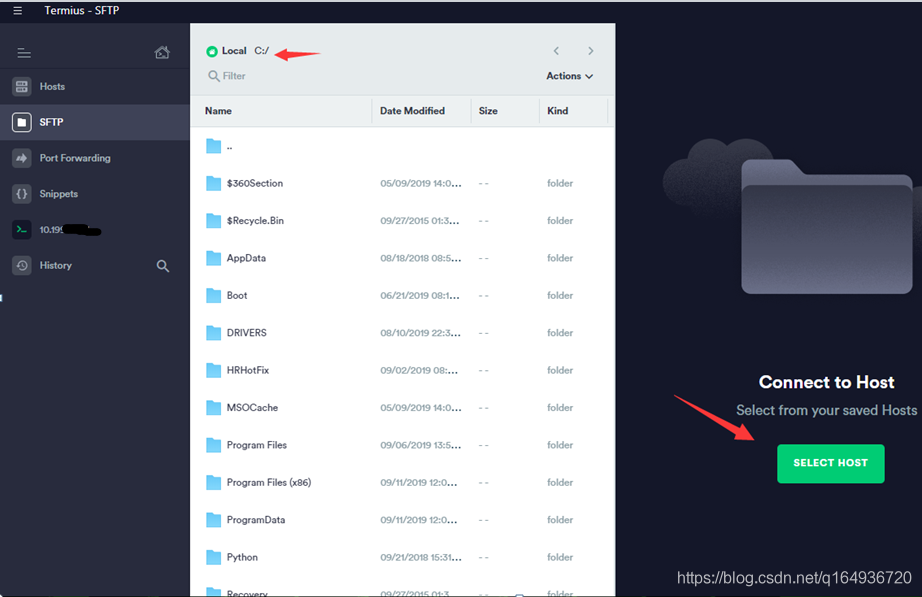922x597 pixels.
Task: Select the ProgramData folder name
Action: coord(256,520)
